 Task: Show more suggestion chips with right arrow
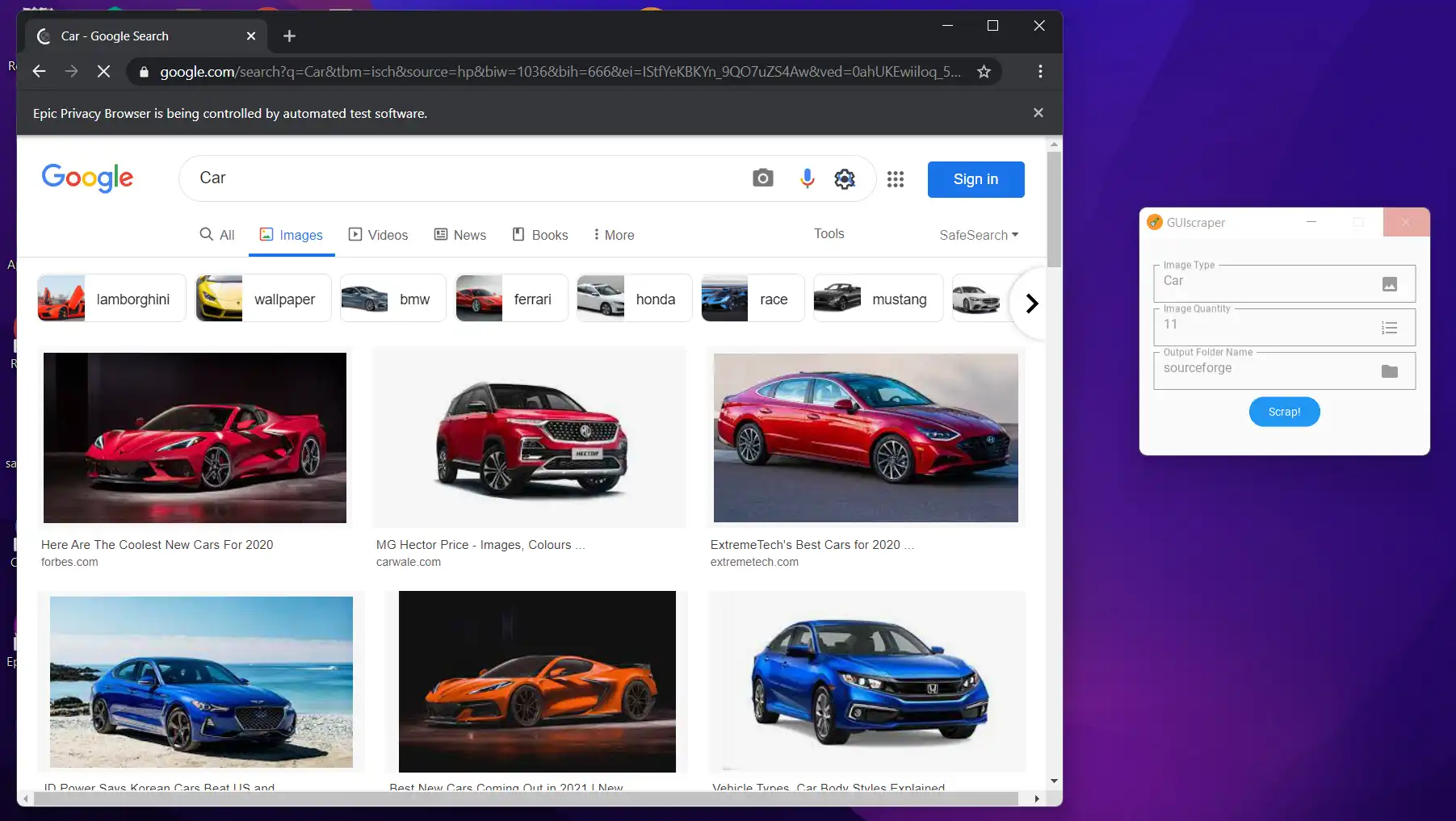1031,304
